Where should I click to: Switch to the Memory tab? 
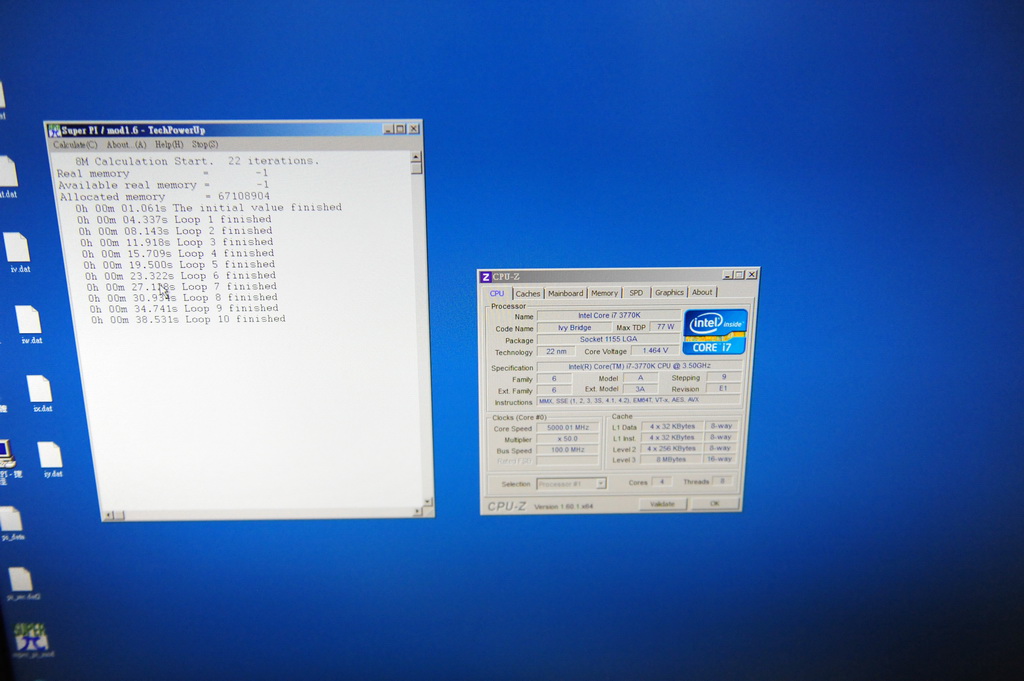coord(604,293)
